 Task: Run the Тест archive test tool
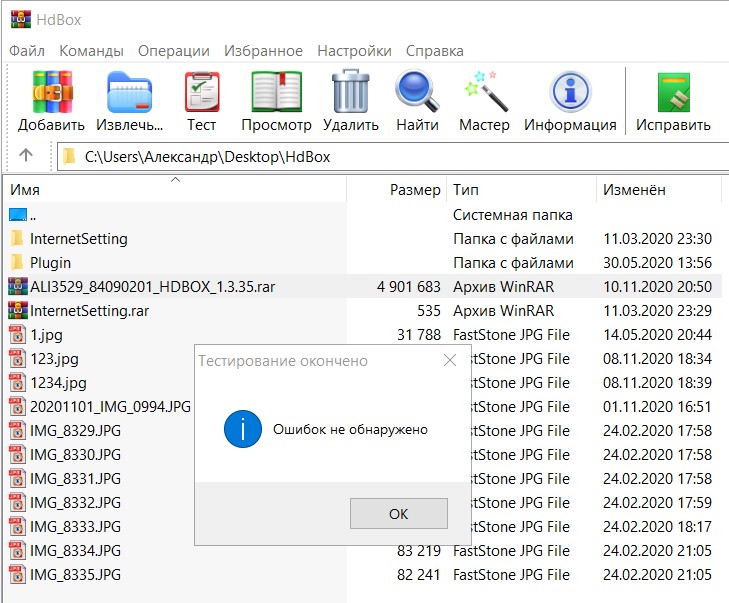point(202,92)
